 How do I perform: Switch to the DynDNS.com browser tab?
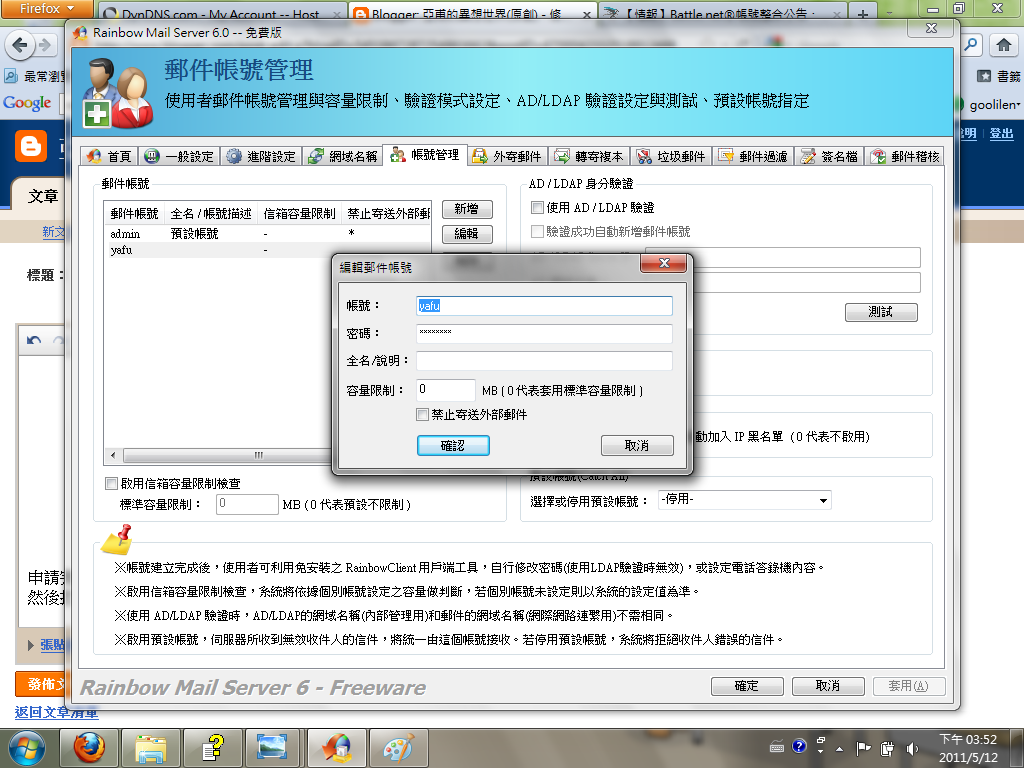click(x=222, y=13)
